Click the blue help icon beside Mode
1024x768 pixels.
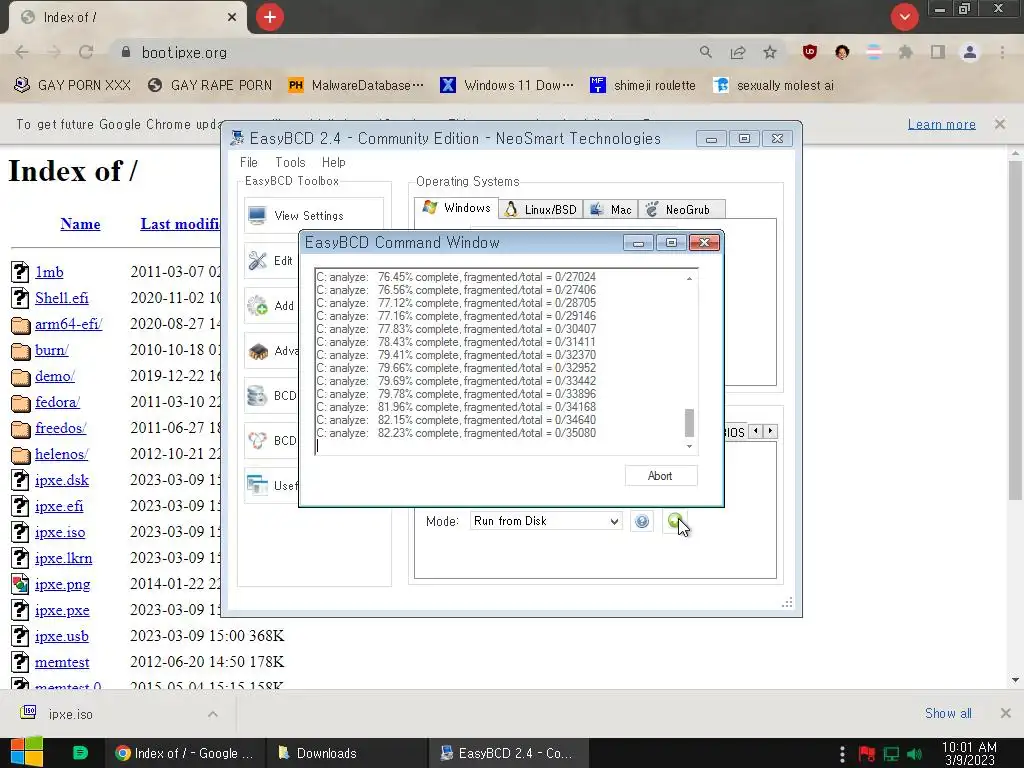pyautogui.click(x=642, y=521)
